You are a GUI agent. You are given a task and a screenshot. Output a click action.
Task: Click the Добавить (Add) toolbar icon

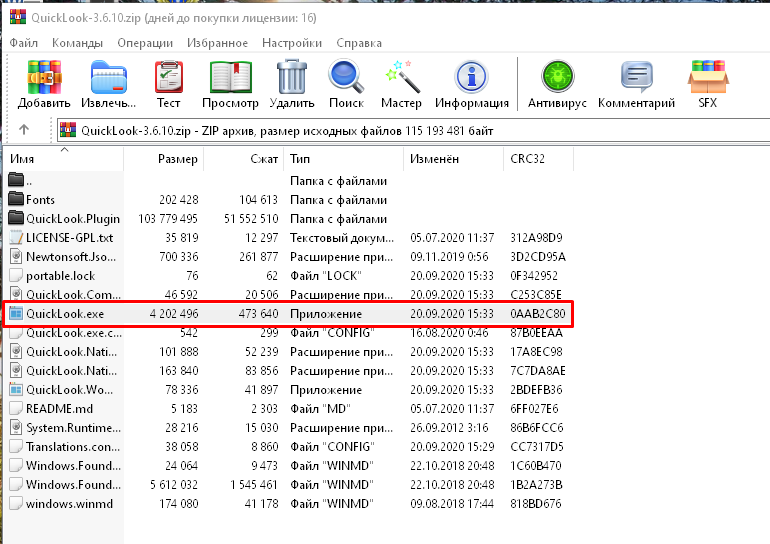tap(44, 77)
